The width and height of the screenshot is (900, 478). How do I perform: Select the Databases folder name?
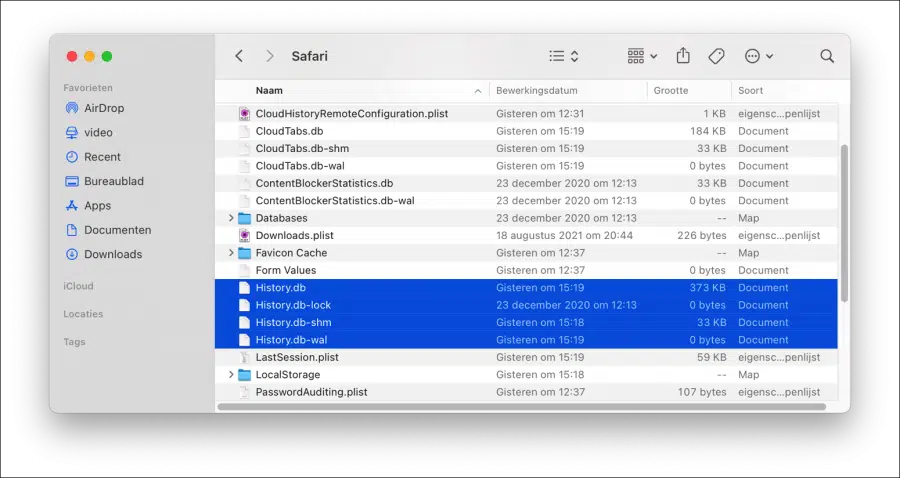pos(281,218)
